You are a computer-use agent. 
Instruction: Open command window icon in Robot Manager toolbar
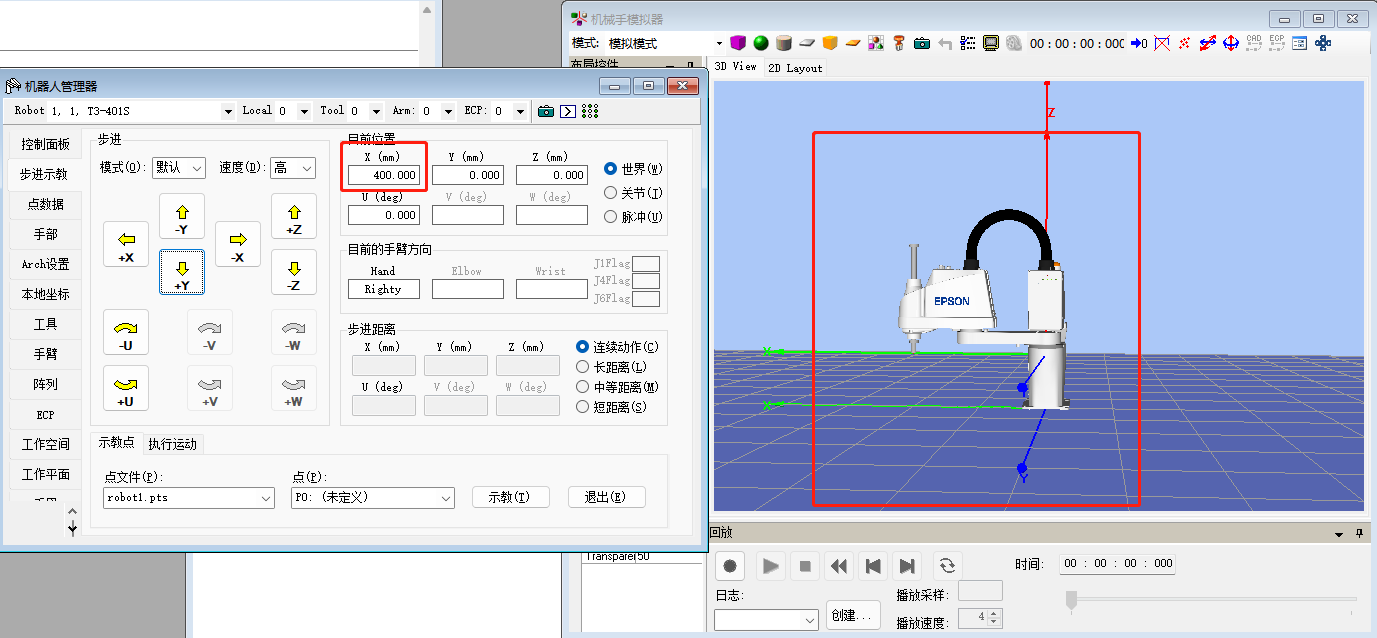click(x=568, y=111)
